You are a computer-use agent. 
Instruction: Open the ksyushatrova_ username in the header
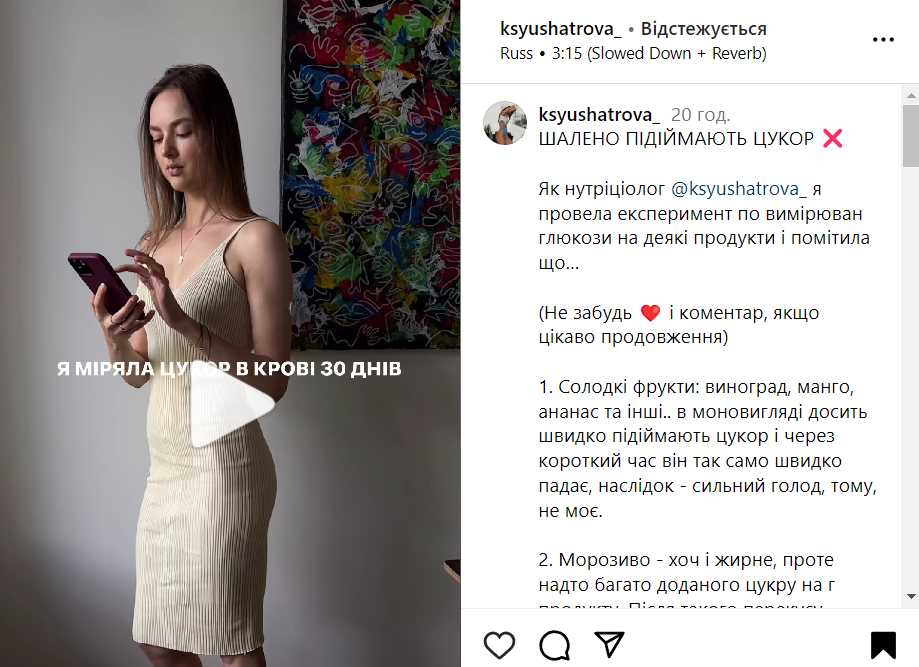560,28
